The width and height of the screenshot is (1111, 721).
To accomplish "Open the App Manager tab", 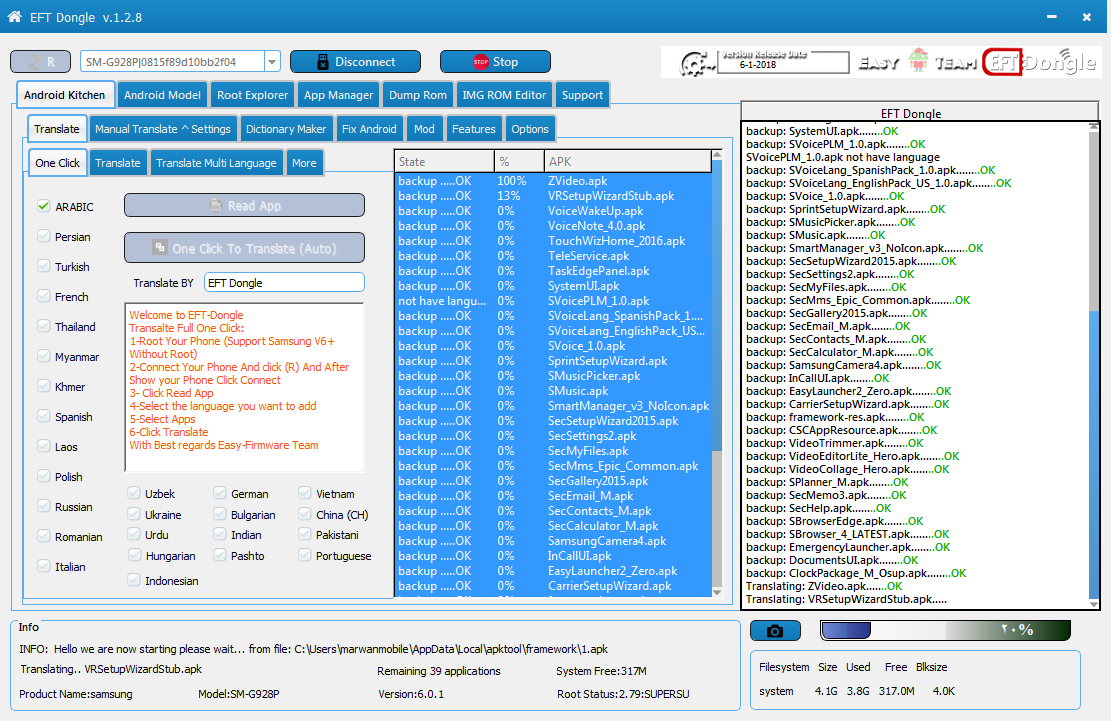I will pos(338,95).
